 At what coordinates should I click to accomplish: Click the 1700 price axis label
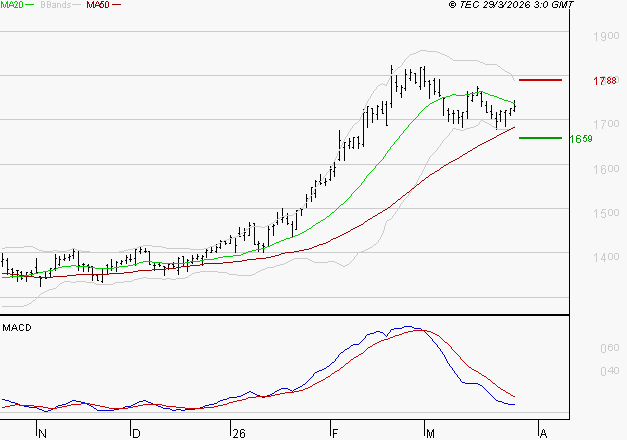point(606,124)
